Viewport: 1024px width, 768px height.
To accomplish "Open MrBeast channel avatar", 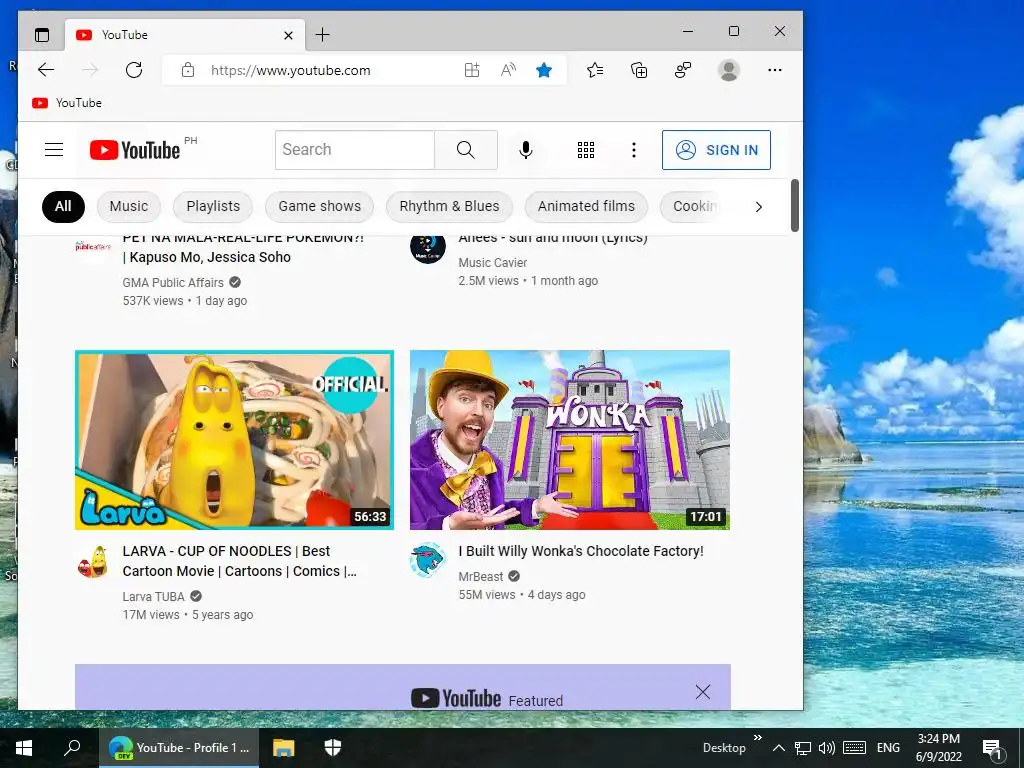I will click(428, 560).
